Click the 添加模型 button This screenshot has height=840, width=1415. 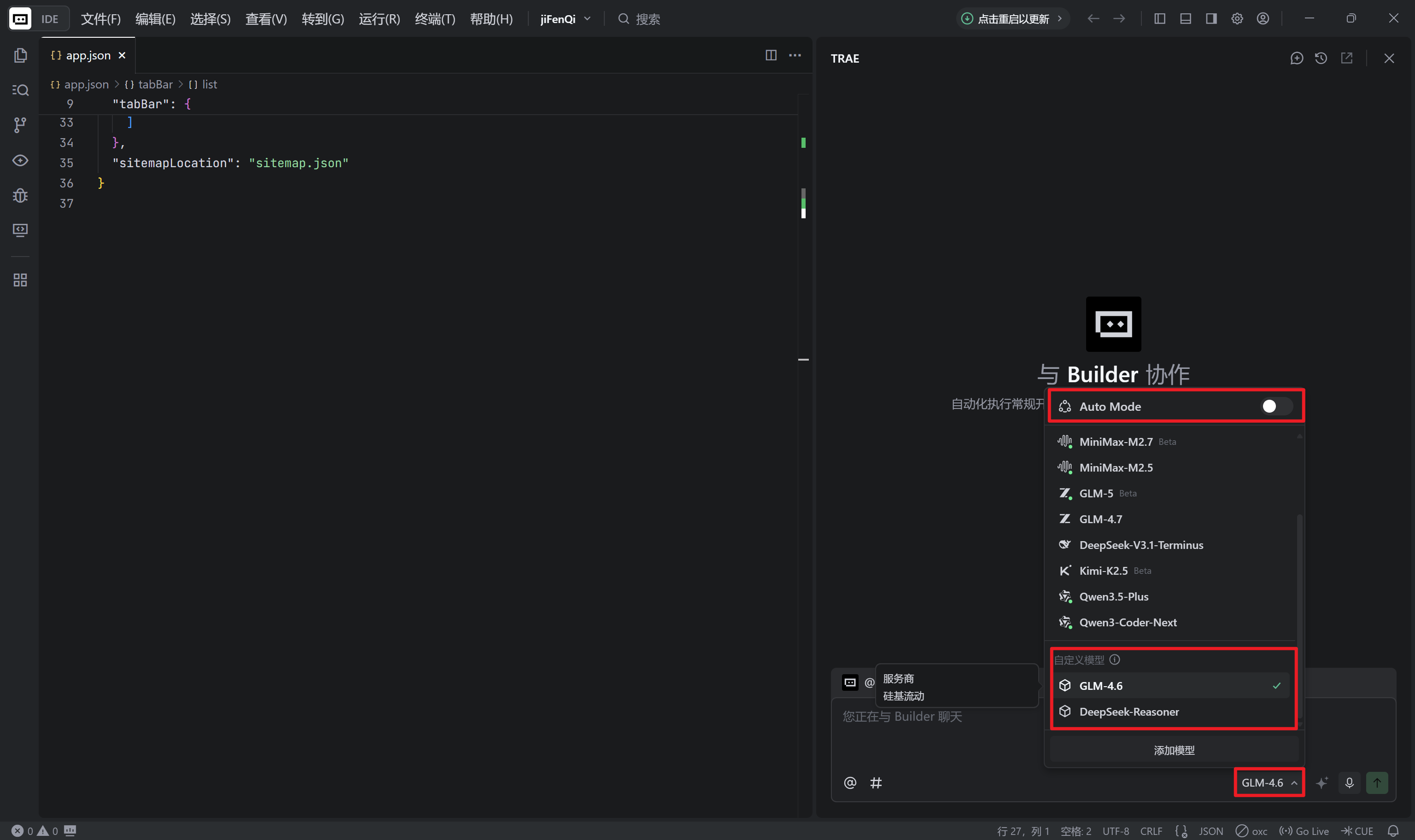tap(1174, 751)
